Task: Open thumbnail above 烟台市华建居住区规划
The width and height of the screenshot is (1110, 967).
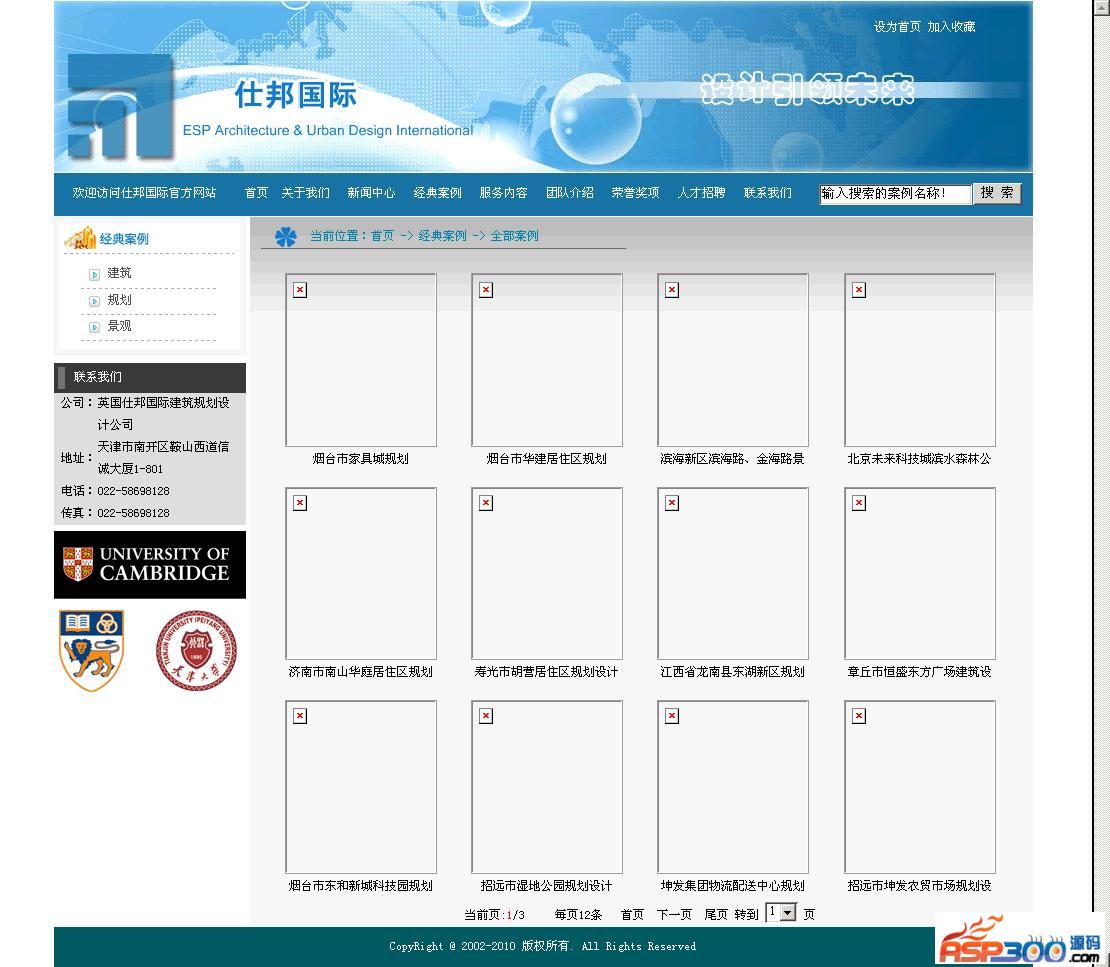Action: [x=547, y=360]
